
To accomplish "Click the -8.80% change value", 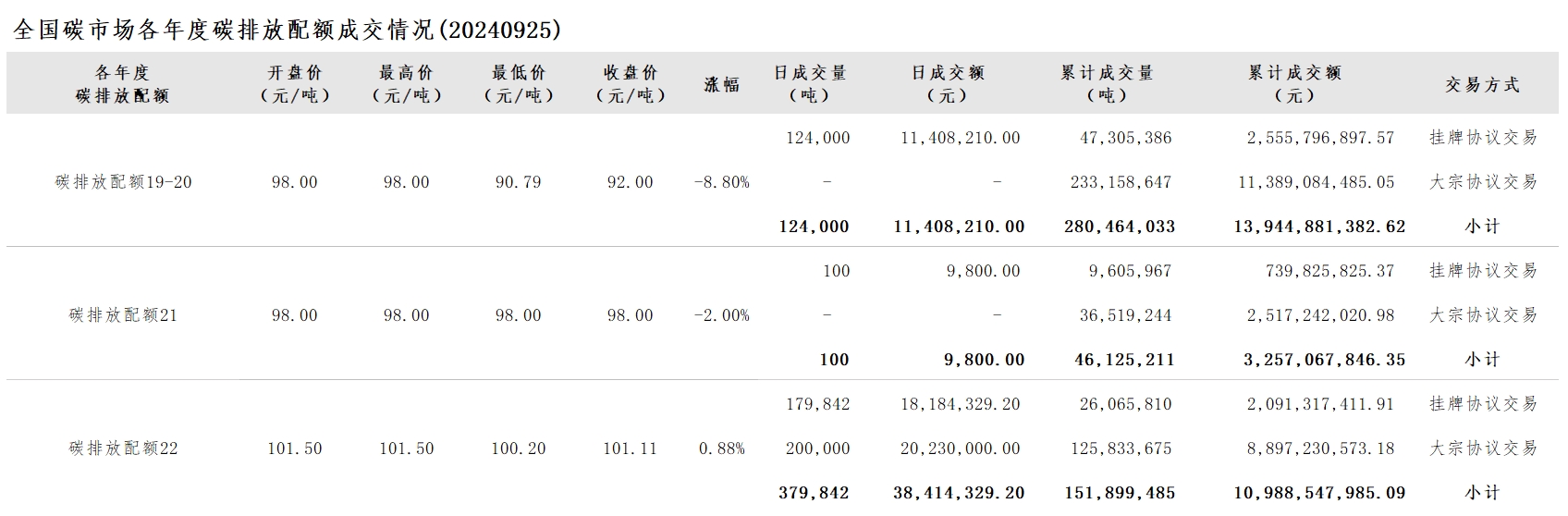I will (722, 182).
